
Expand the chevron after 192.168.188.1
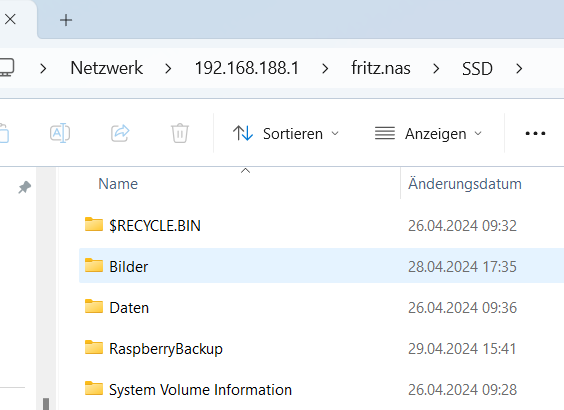point(325,68)
